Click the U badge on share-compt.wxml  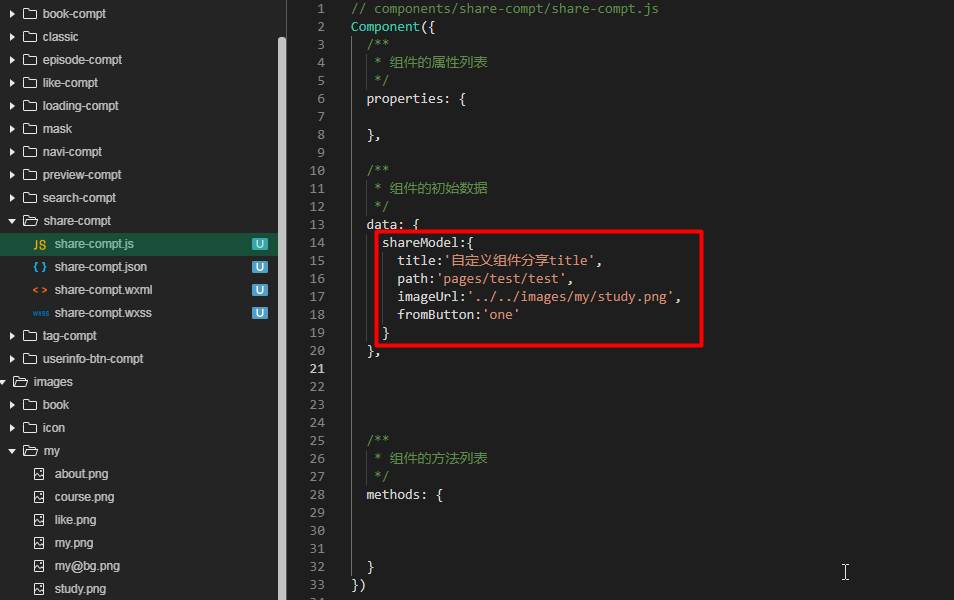click(x=260, y=290)
